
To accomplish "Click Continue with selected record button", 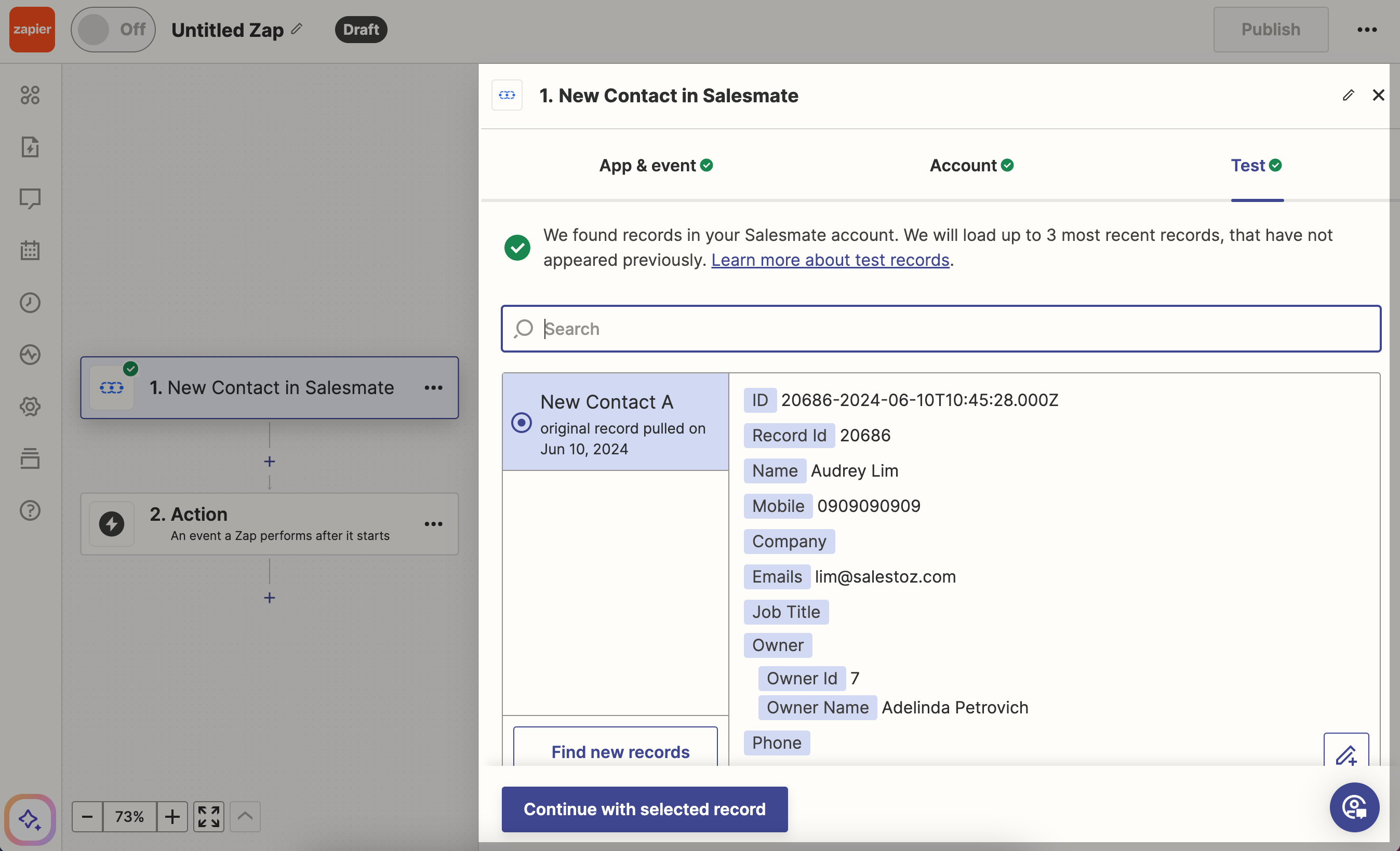I will click(x=644, y=809).
